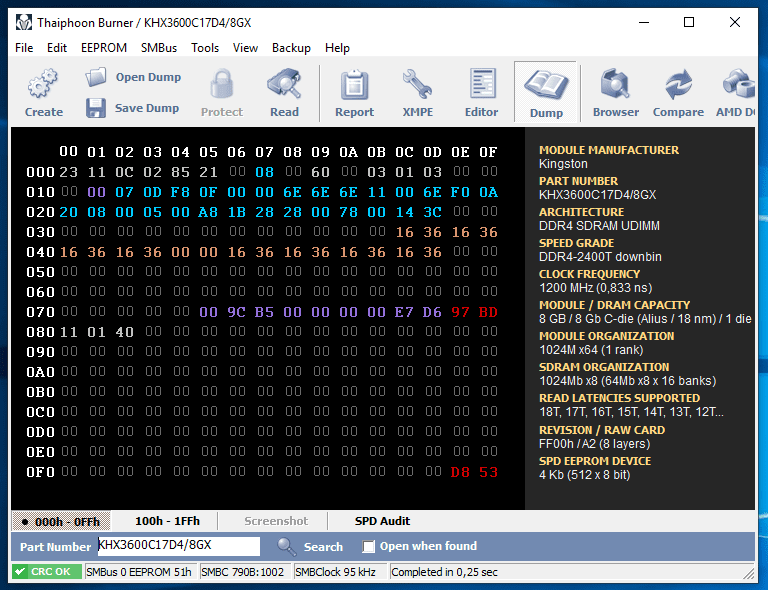Click red hex byte D8 in row 0F0
768x590 pixels.
pyautogui.click(x=460, y=472)
